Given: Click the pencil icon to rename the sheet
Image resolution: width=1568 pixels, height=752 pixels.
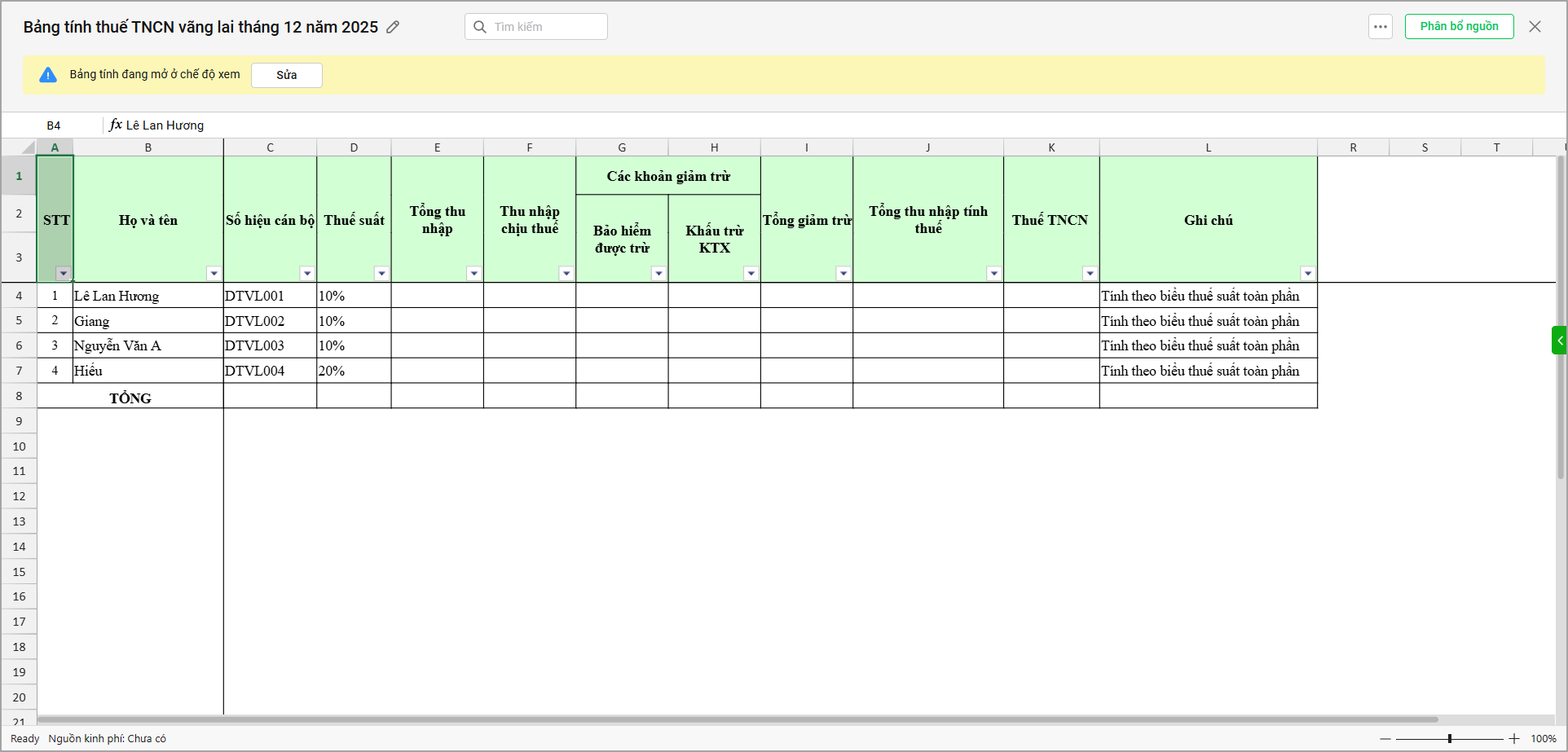Looking at the screenshot, I should pyautogui.click(x=393, y=27).
